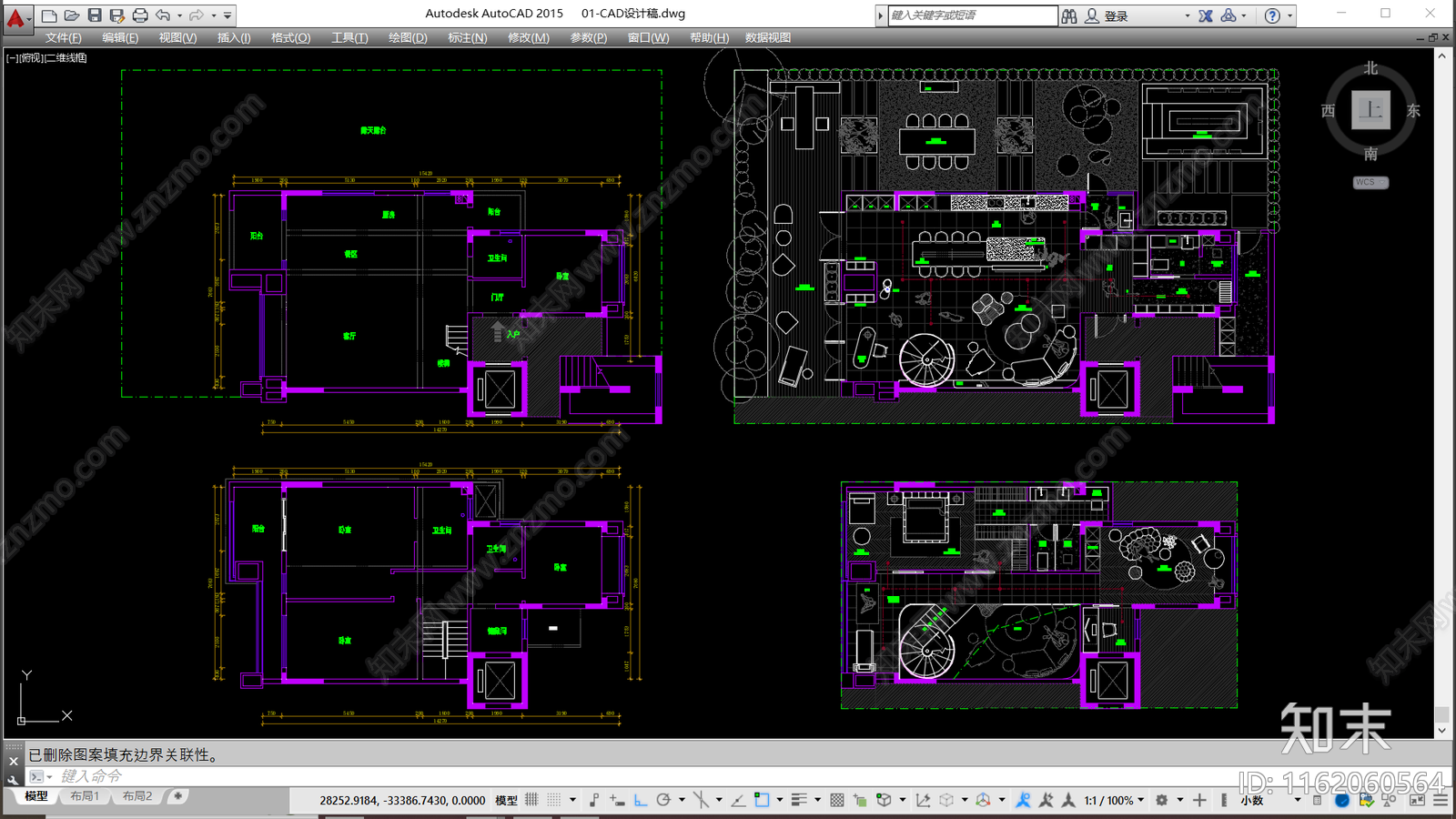Toggle ortho mode in status bar
Screen dimensions: 1456x819
(x=641, y=800)
